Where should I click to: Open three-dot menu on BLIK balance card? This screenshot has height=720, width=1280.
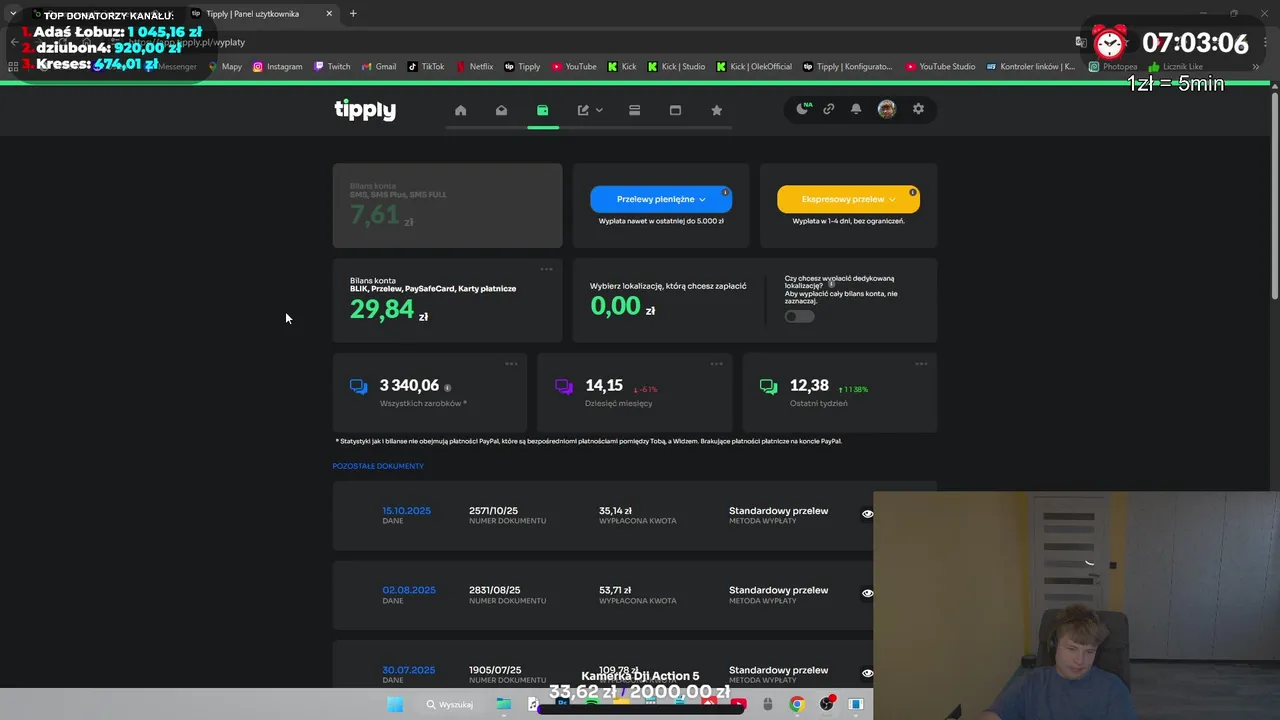pos(546,269)
